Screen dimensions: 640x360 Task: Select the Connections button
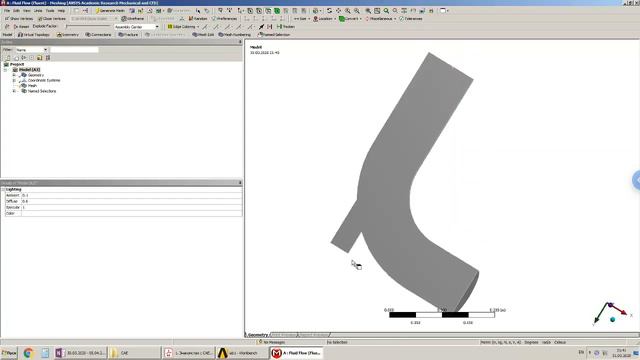pyautogui.click(x=98, y=35)
